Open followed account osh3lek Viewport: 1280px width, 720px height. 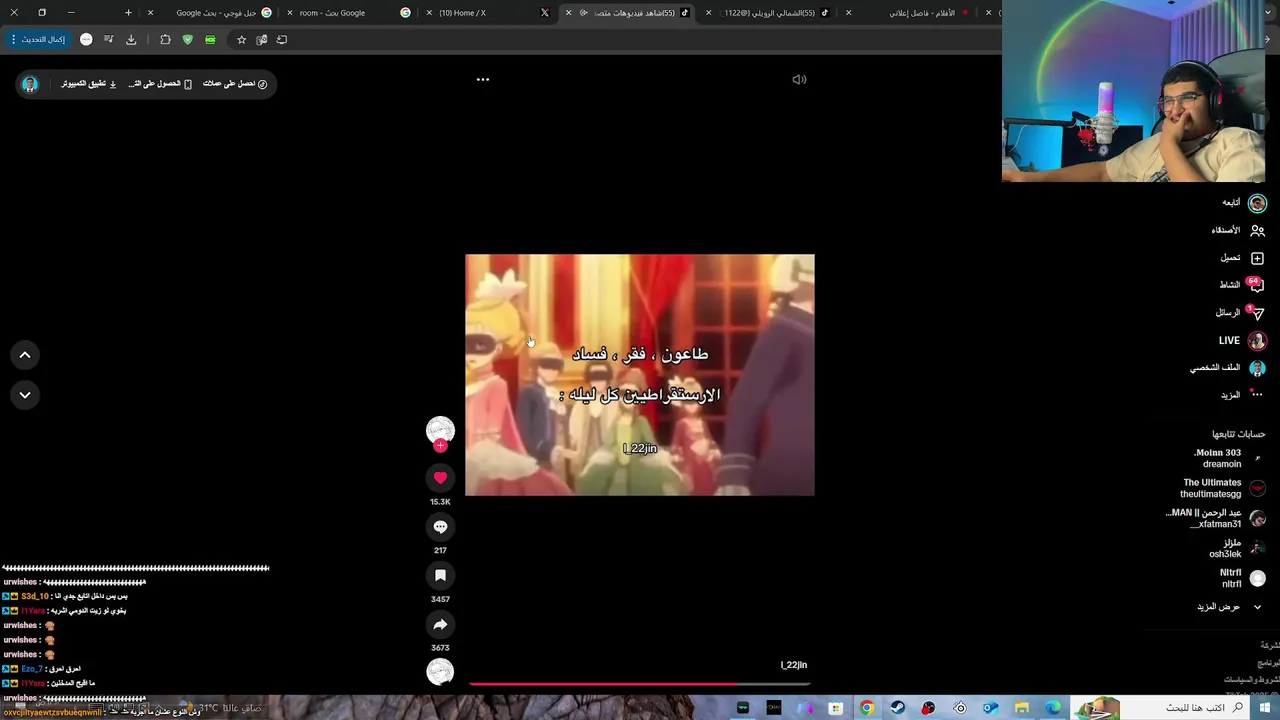coord(1238,548)
